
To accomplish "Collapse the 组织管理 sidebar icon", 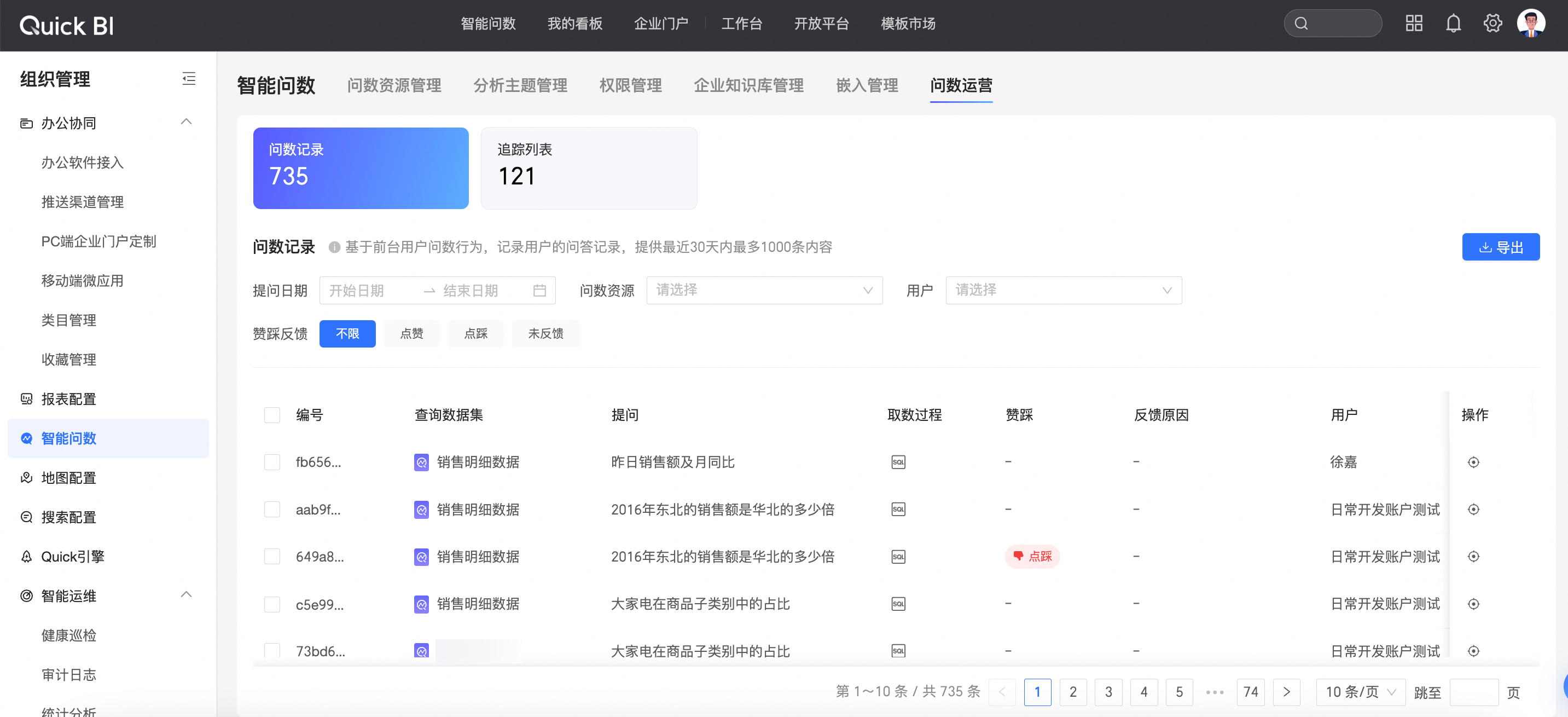I will (189, 79).
